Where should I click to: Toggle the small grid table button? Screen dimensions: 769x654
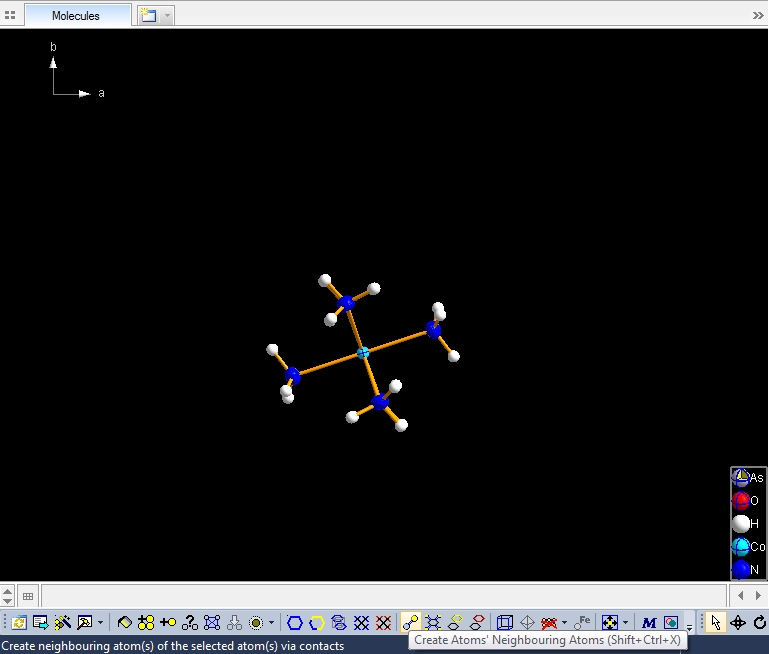pyautogui.click(x=28, y=596)
